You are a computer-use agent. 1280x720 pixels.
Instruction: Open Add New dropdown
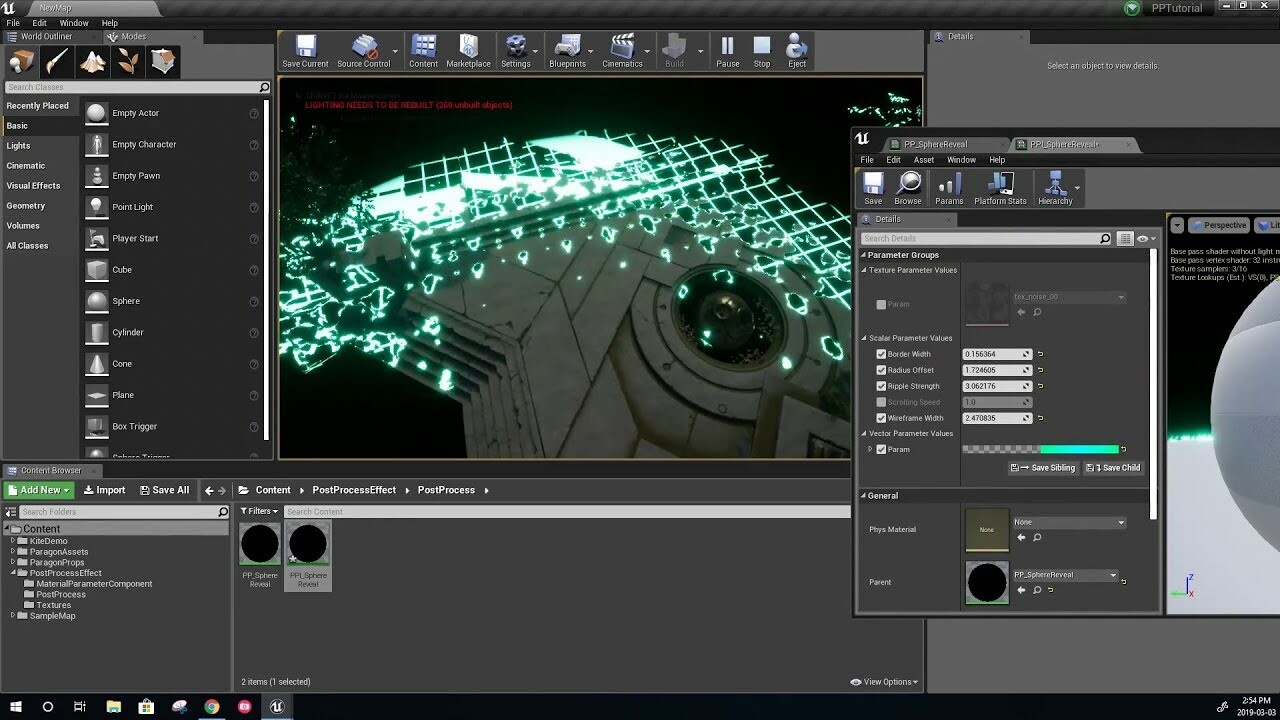(38, 490)
